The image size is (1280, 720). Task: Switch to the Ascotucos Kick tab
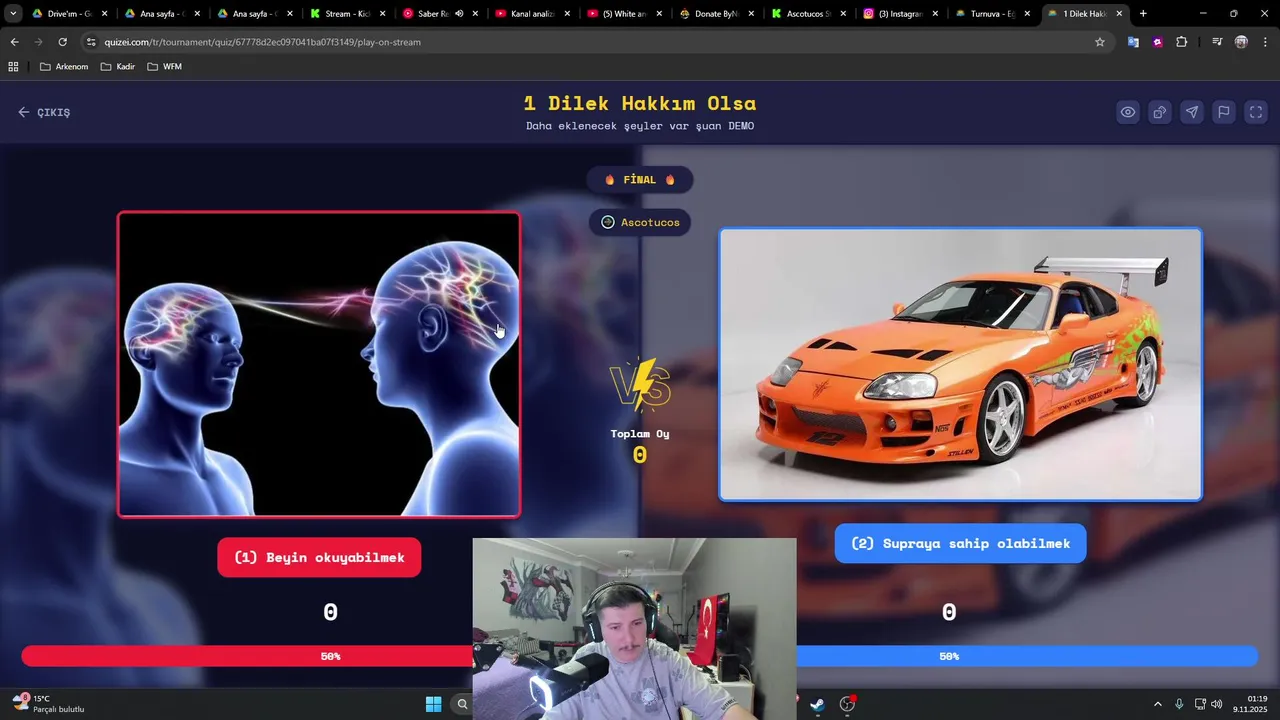point(808,14)
